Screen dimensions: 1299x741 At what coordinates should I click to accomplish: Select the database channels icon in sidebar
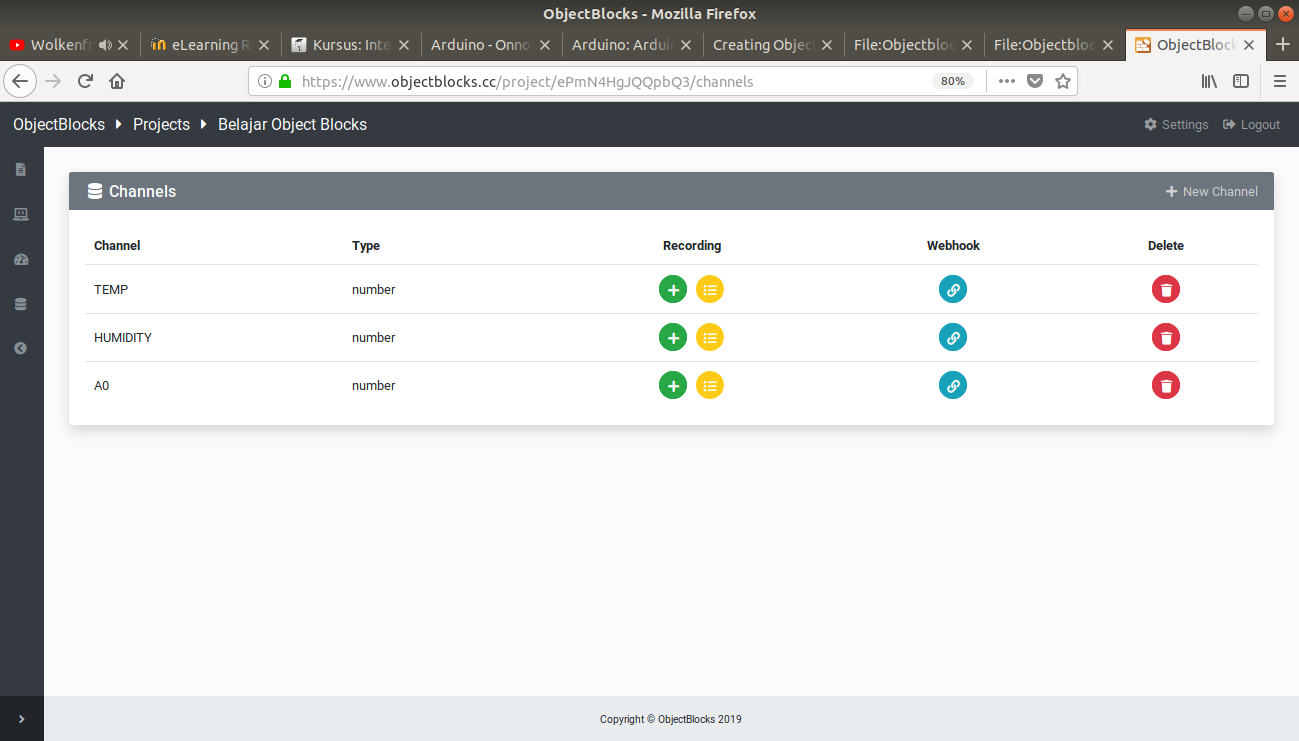click(21, 304)
